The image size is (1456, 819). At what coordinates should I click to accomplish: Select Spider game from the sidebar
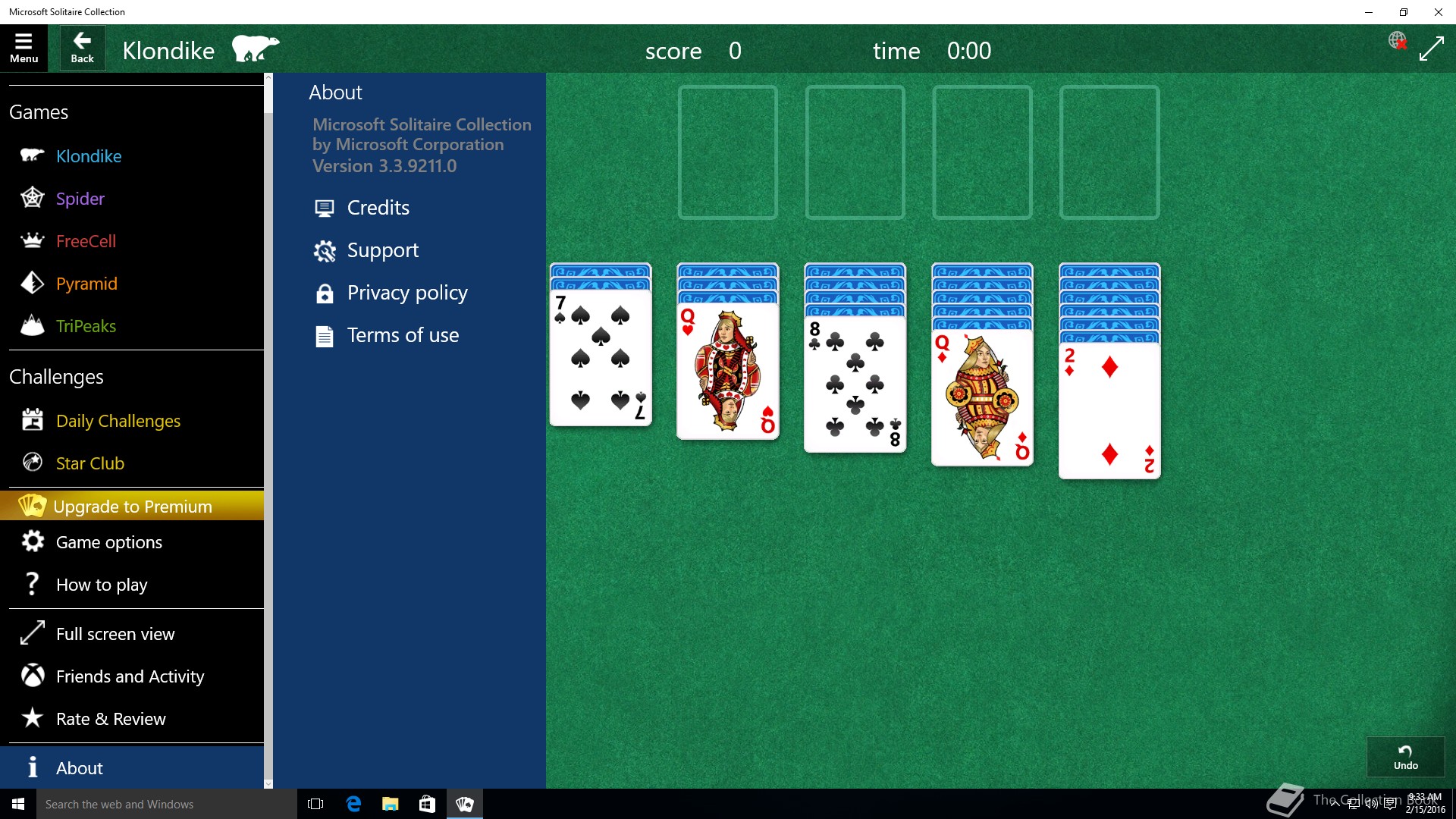click(x=80, y=199)
